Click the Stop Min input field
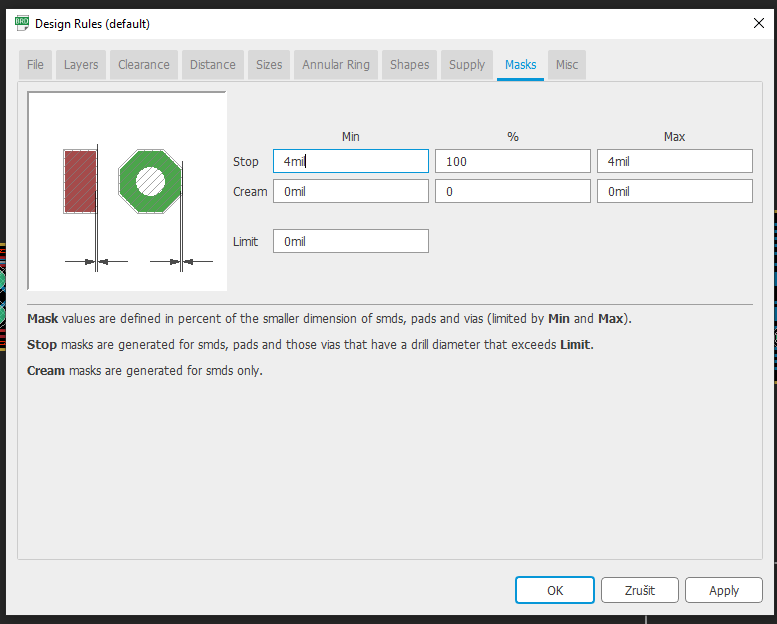The image size is (777, 624). coord(350,161)
